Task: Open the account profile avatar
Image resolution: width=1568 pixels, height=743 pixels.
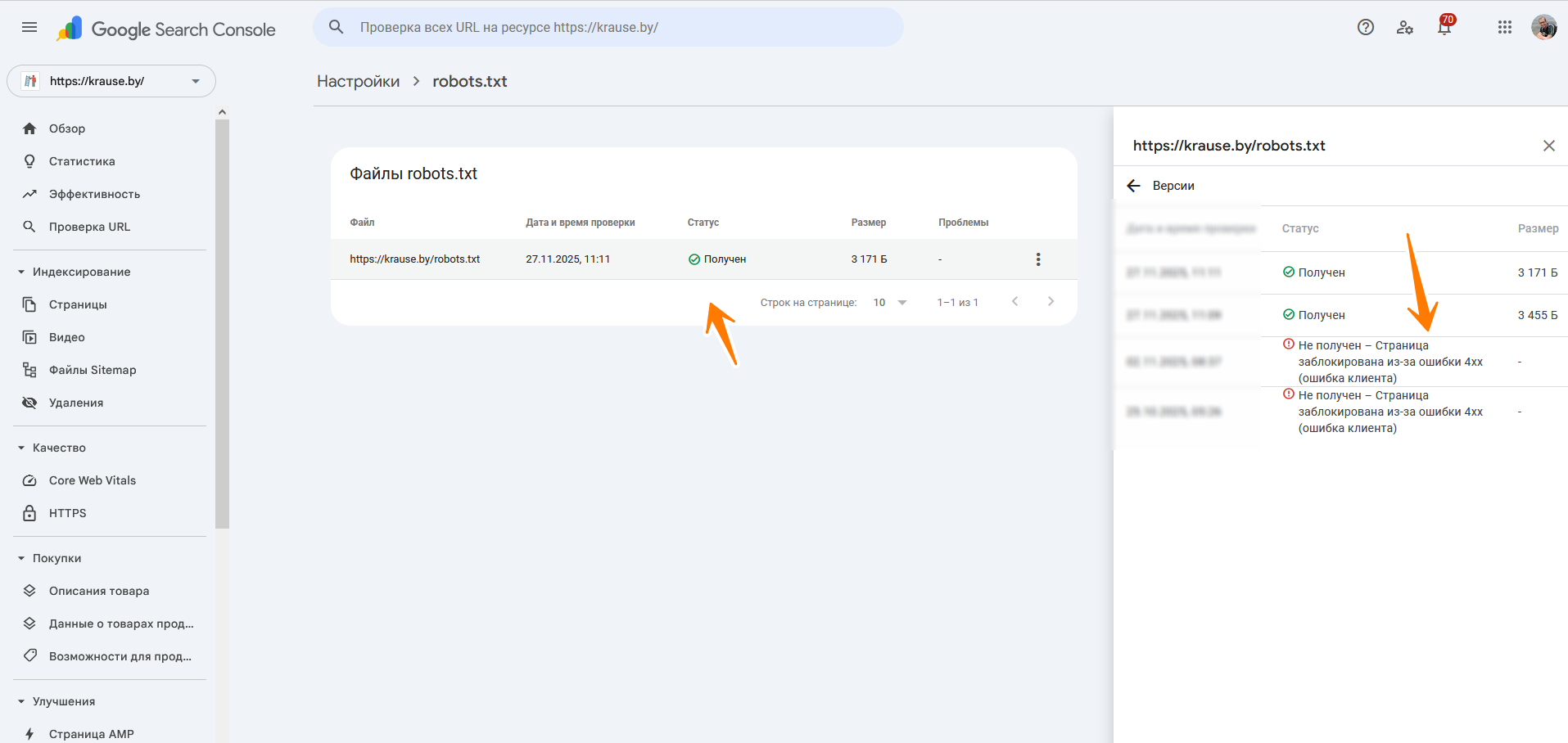Action: coord(1543,28)
